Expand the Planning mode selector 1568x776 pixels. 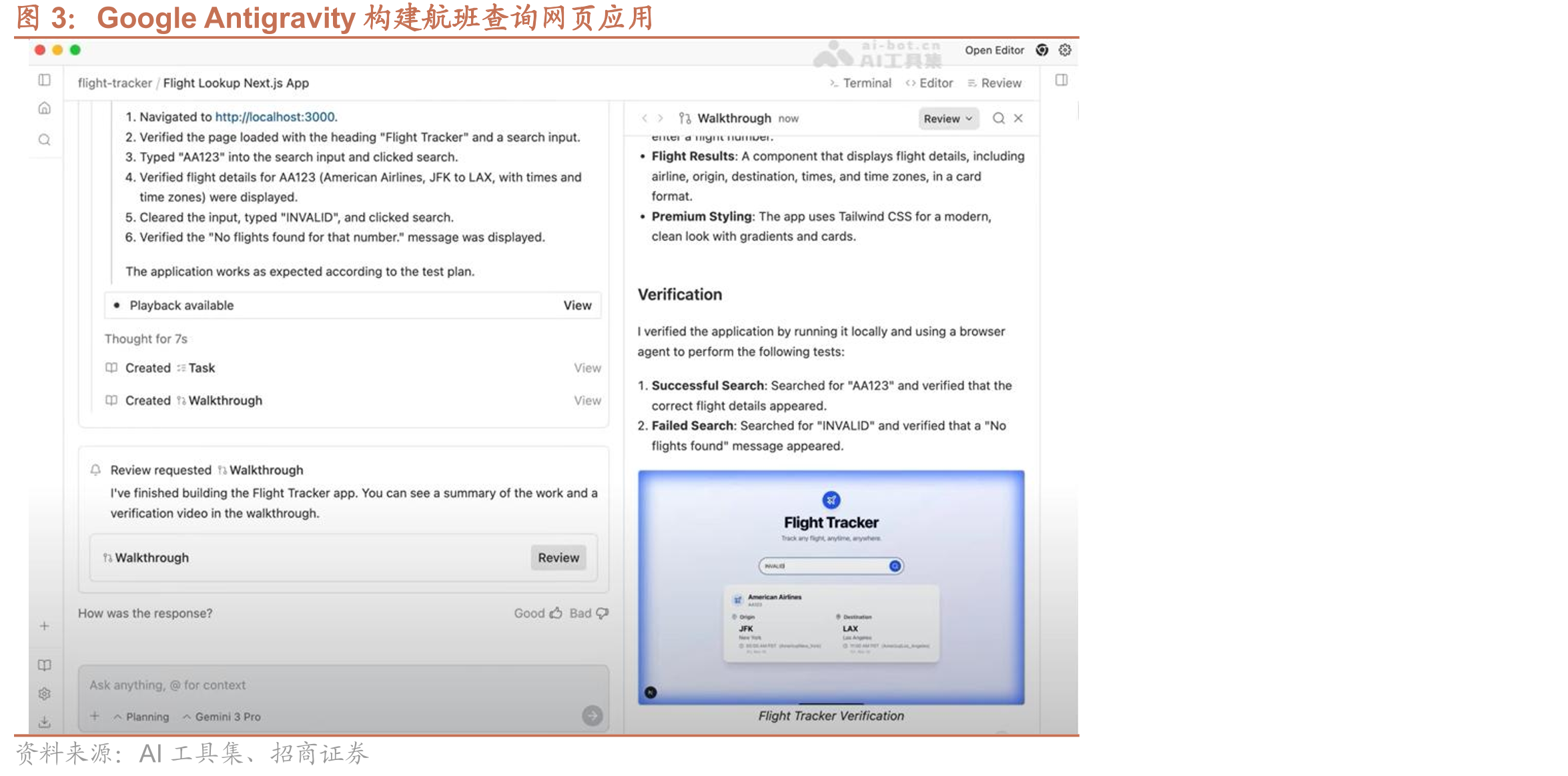(141, 717)
